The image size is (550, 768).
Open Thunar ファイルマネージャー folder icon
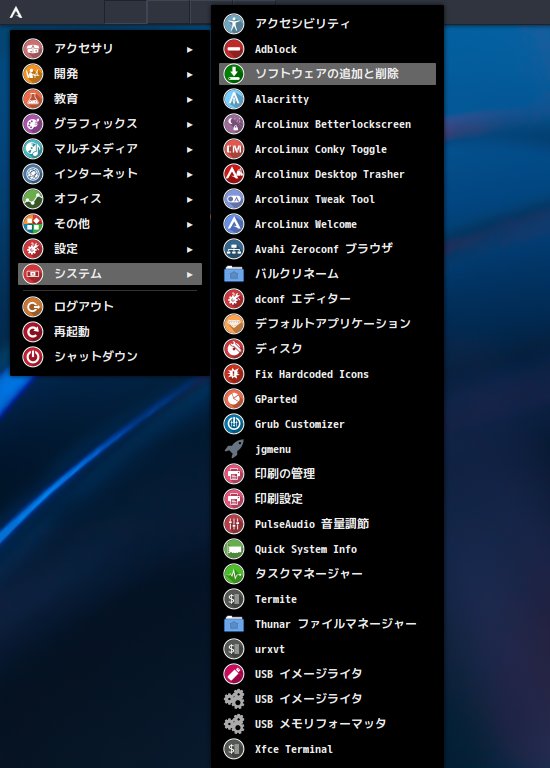point(234,624)
